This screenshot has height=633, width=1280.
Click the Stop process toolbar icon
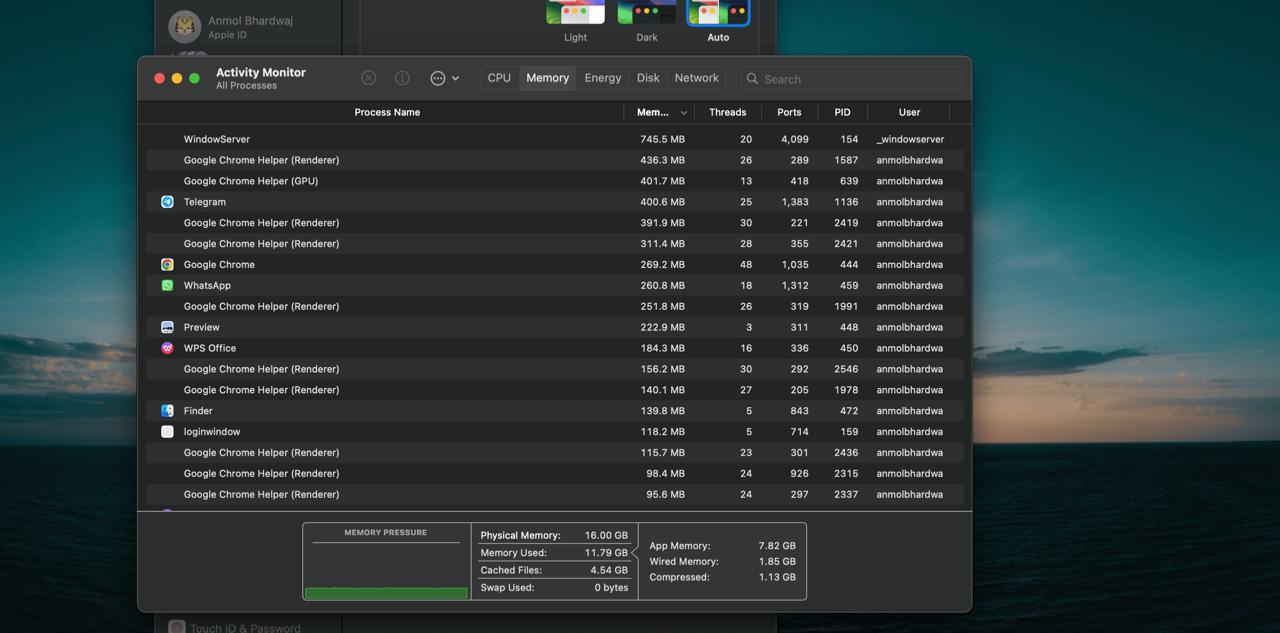tap(369, 78)
